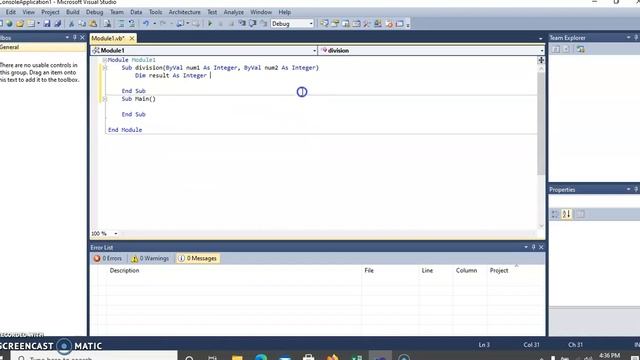640x360 pixels.
Task: Open the Debug menu
Action: [x=94, y=12]
